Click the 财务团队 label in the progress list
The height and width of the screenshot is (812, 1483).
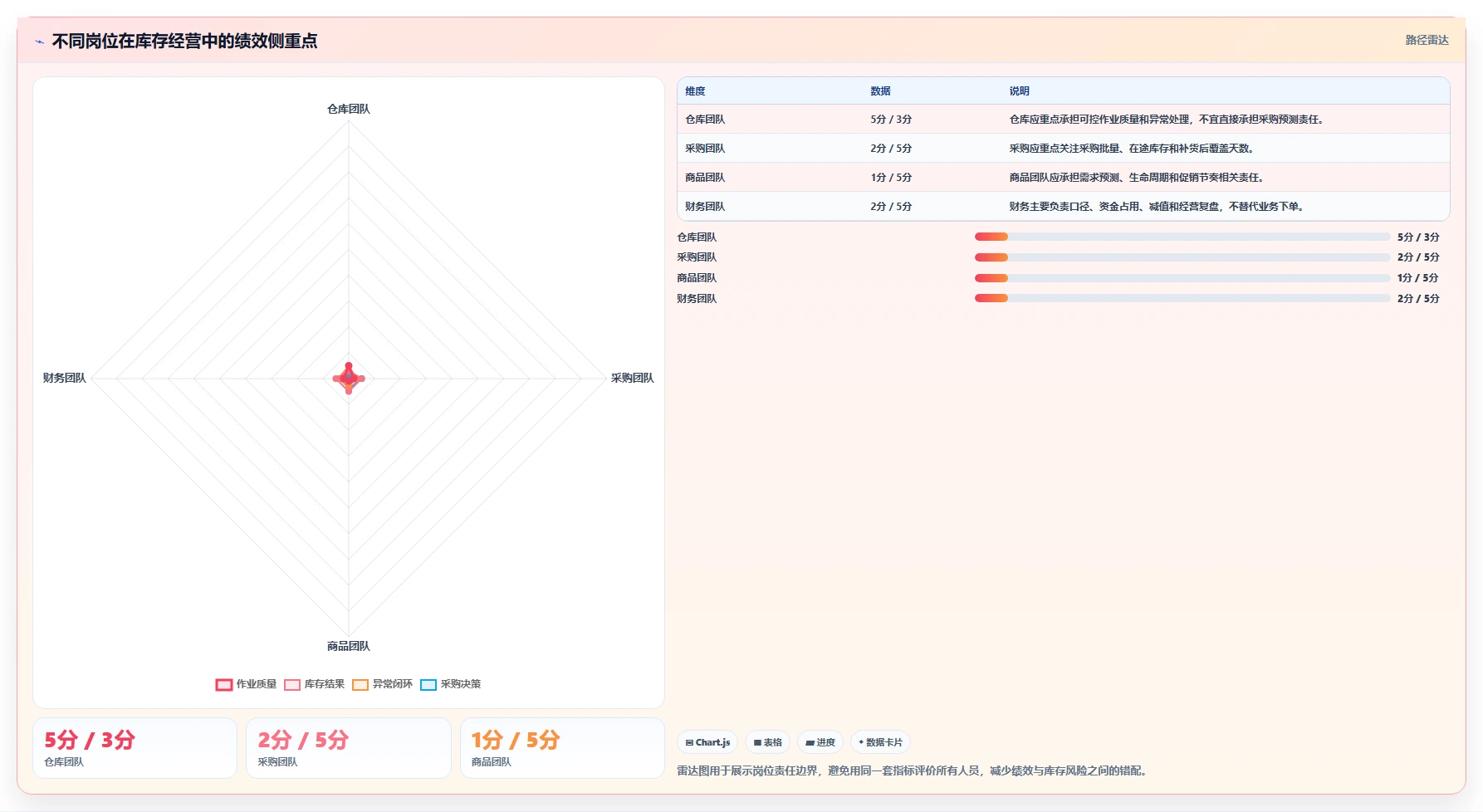pyautogui.click(x=697, y=299)
